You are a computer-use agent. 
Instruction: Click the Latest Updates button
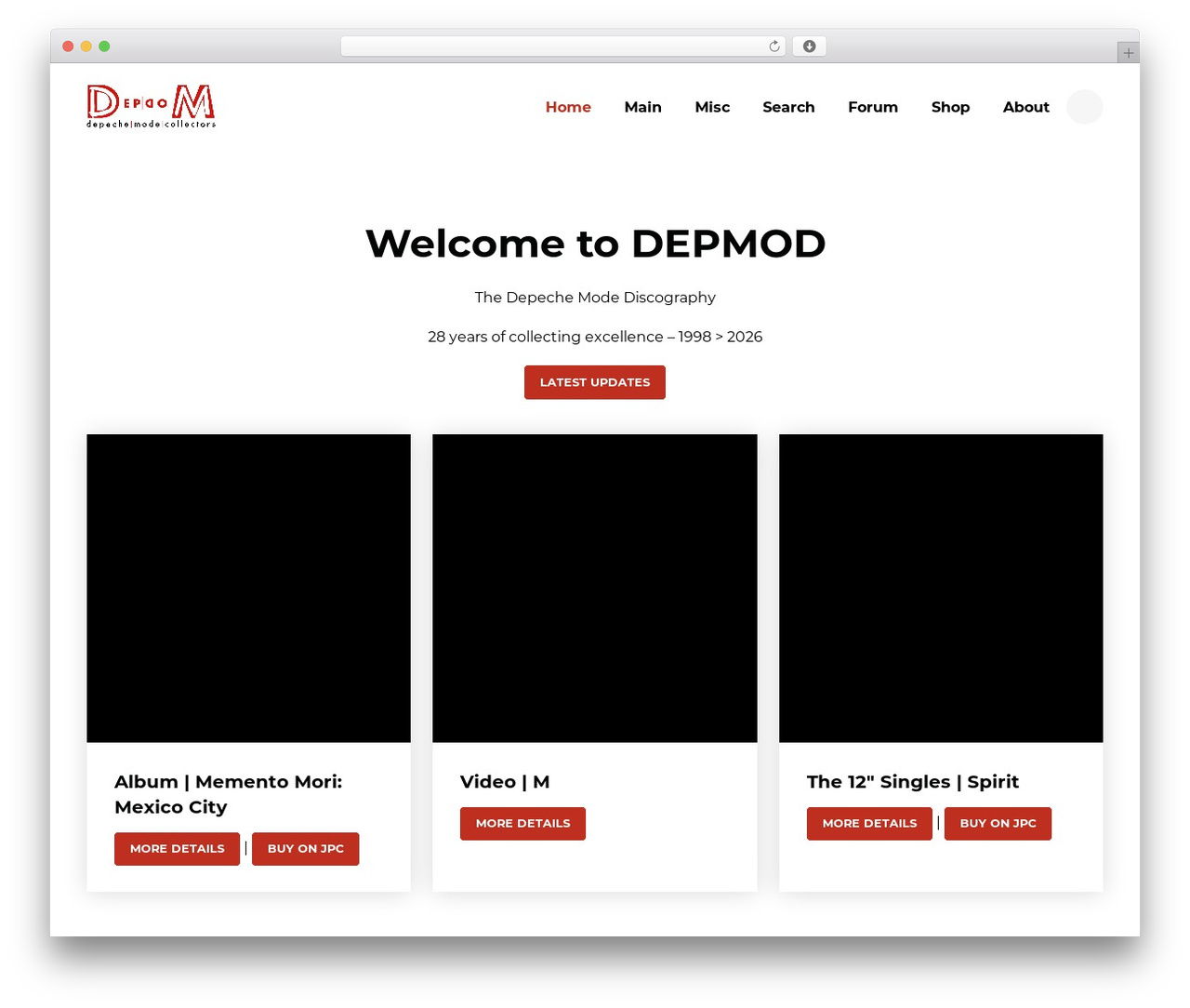pyautogui.click(x=595, y=382)
